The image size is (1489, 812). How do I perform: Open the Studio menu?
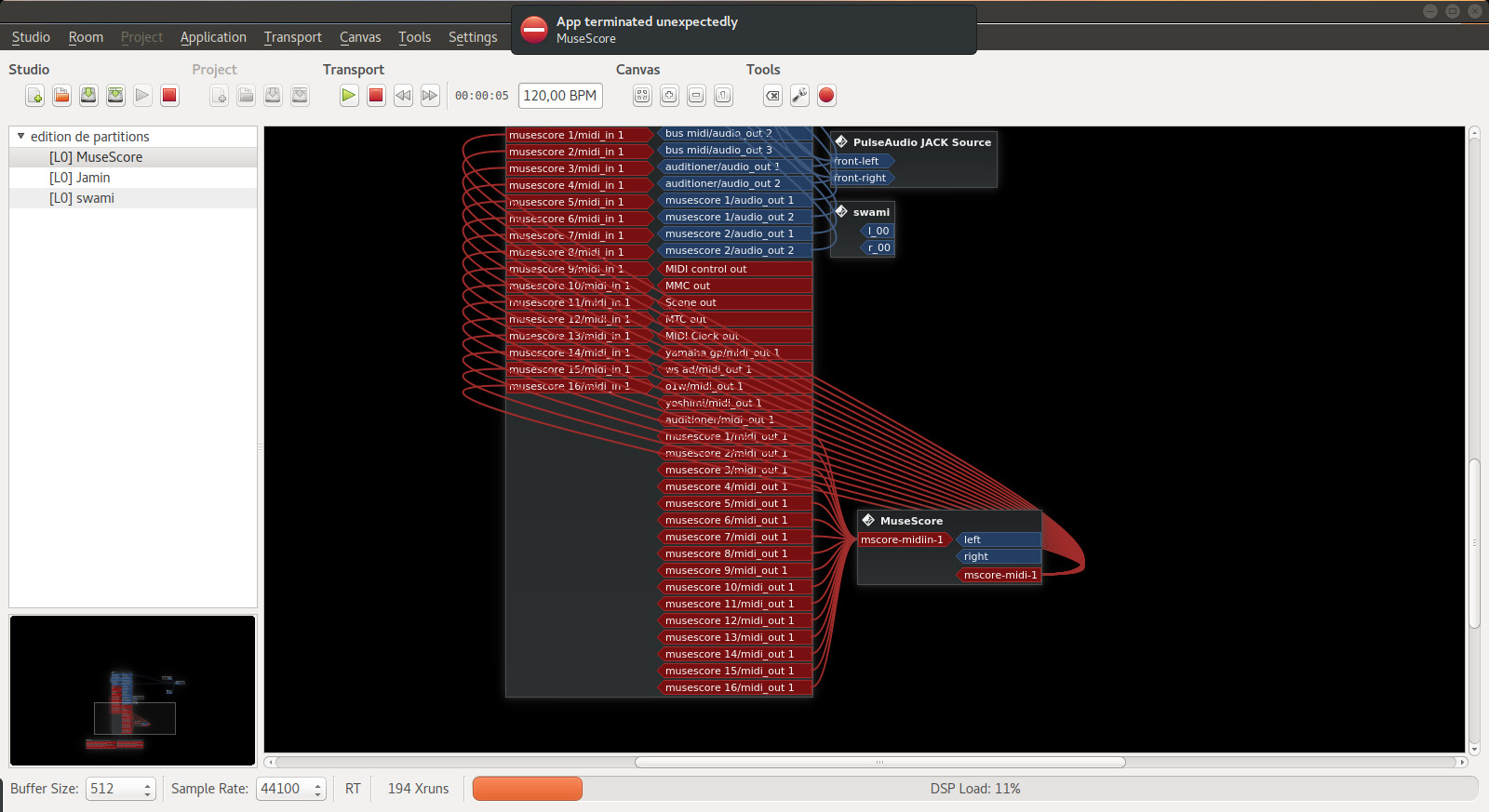point(31,37)
